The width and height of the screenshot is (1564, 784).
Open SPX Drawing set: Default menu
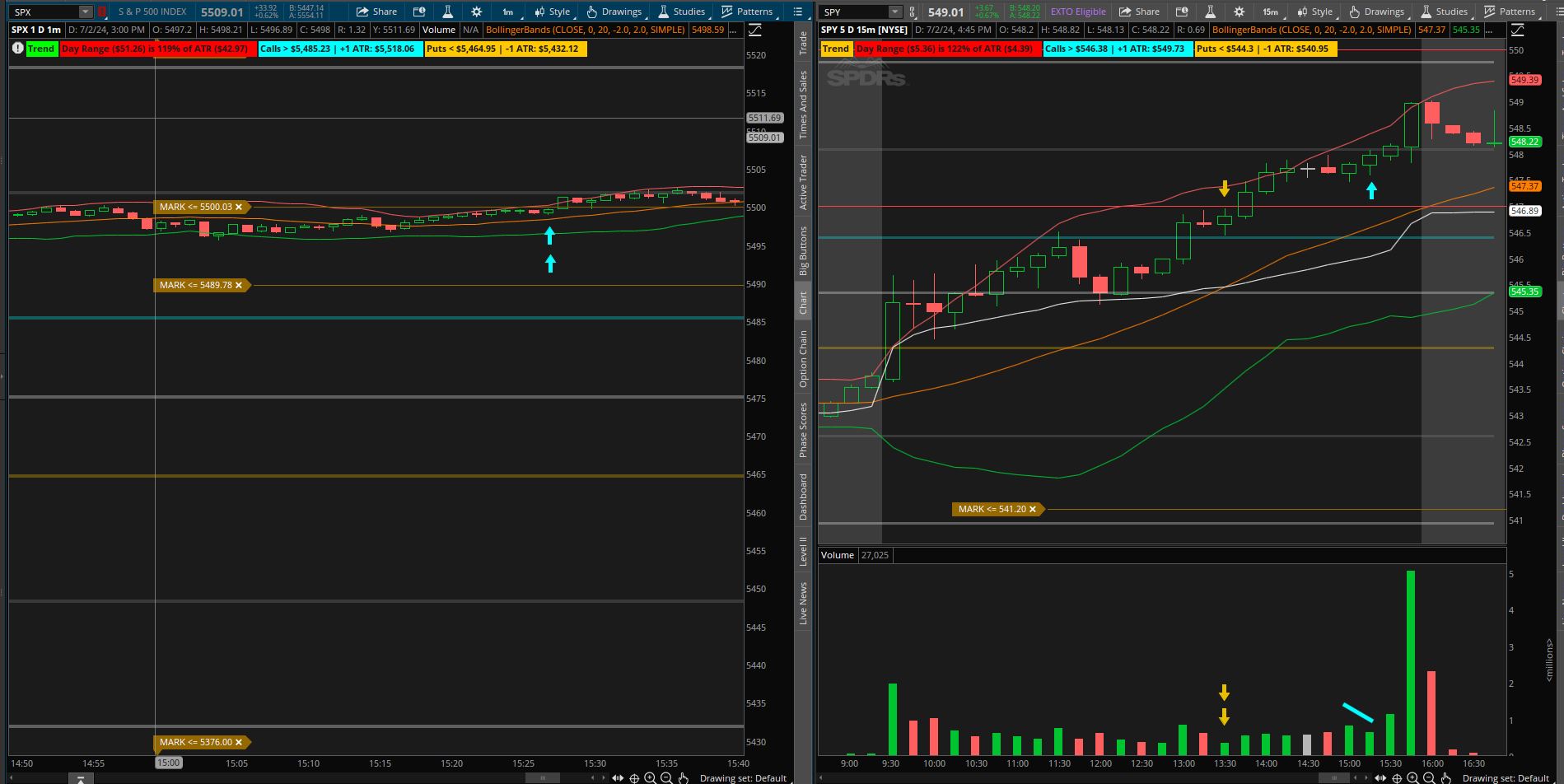pos(744,778)
